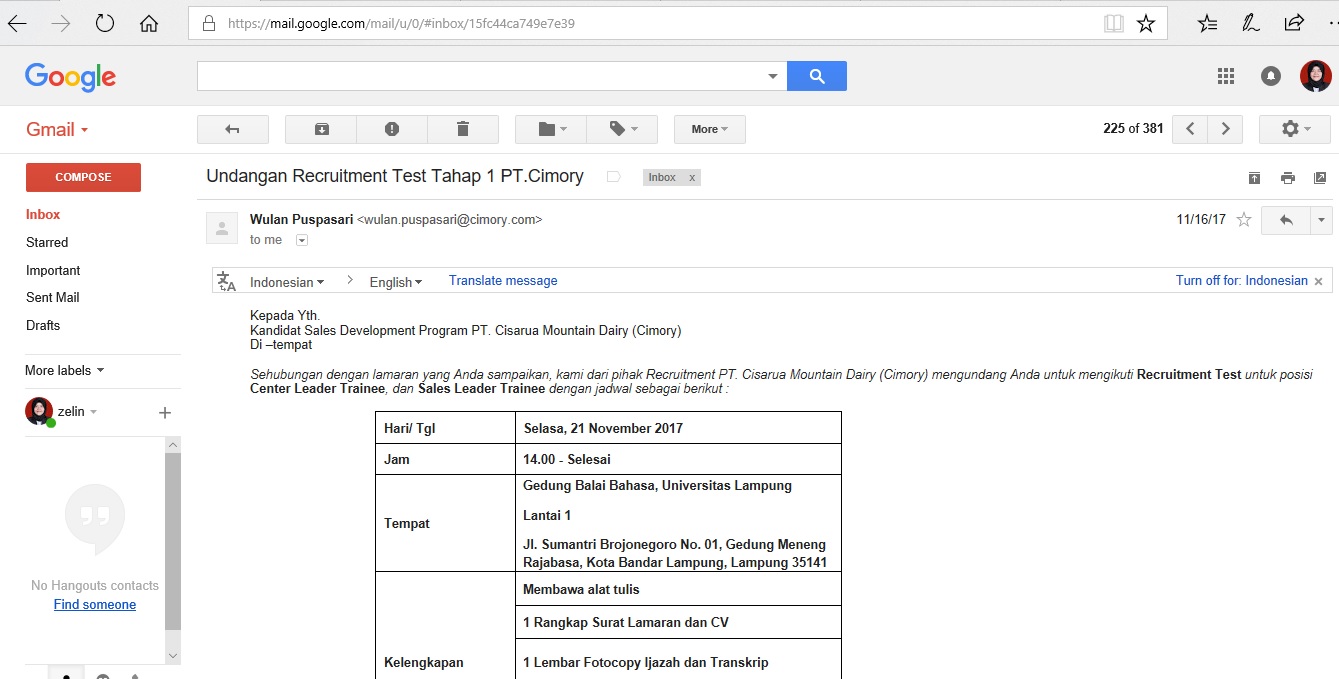
Task: Archive this email
Action: pos(321,129)
